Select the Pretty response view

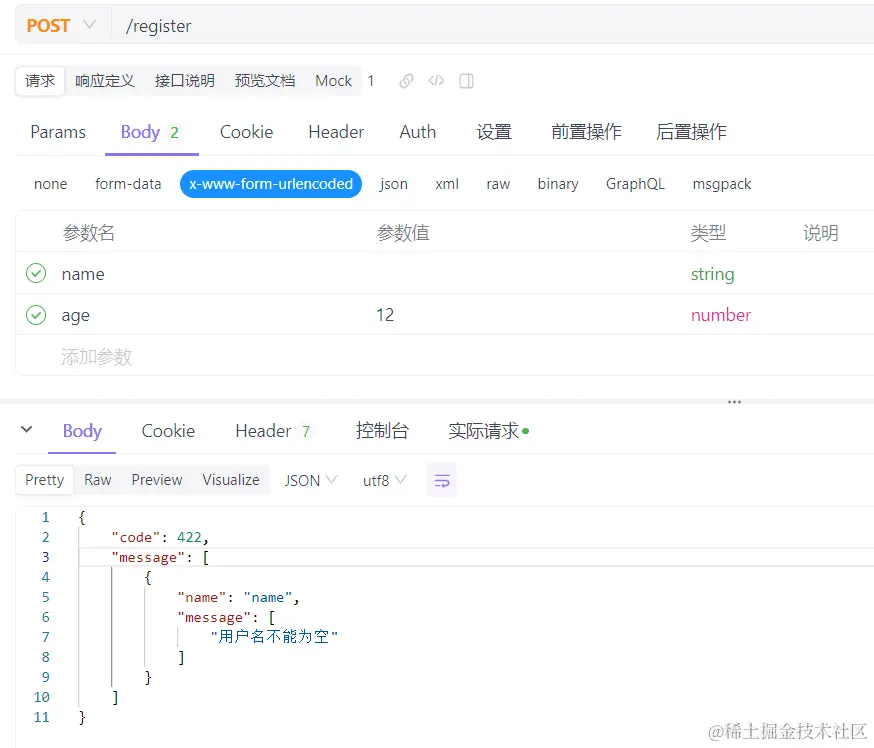coord(45,480)
